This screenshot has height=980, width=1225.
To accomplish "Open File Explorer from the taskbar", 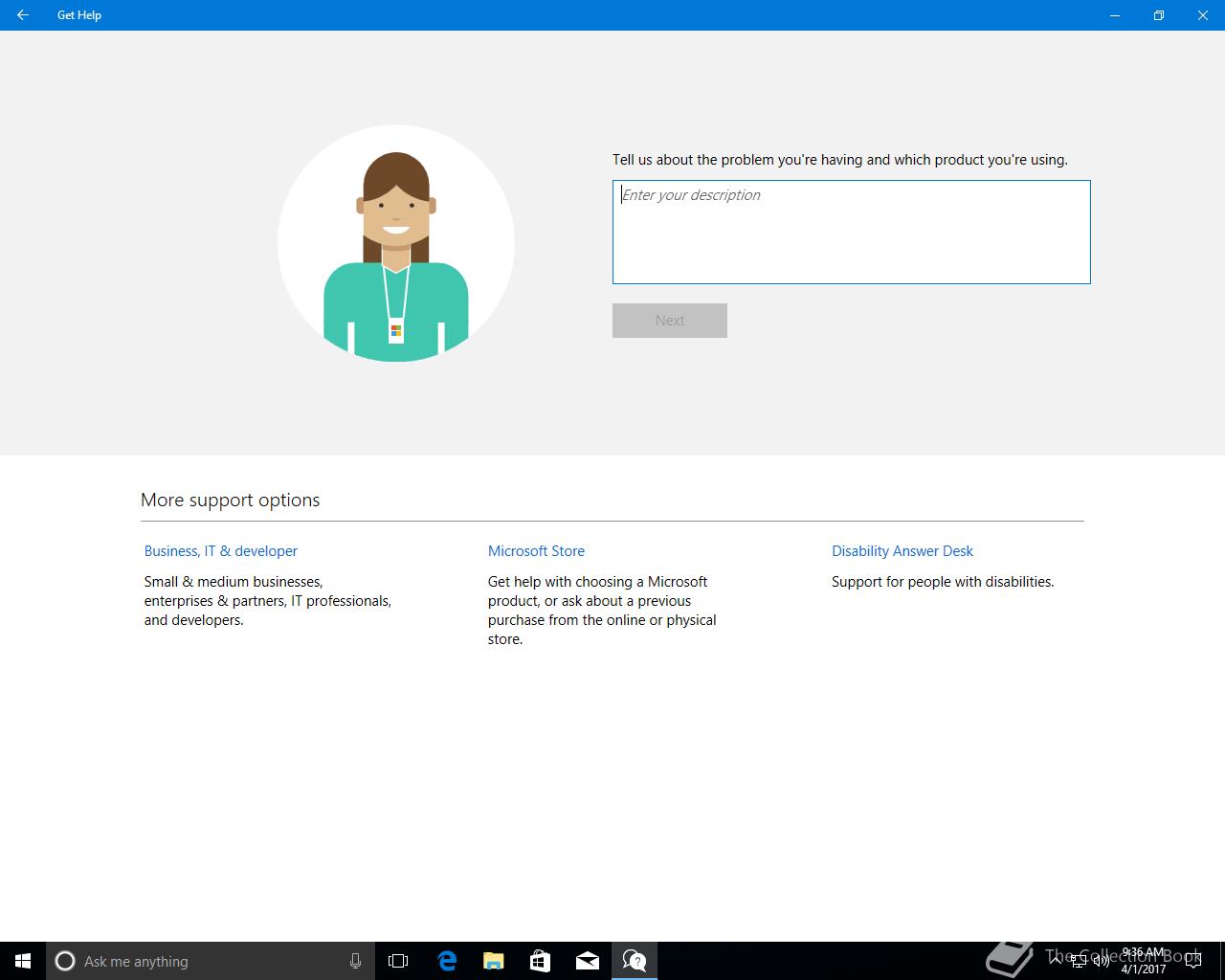I will pyautogui.click(x=493, y=961).
